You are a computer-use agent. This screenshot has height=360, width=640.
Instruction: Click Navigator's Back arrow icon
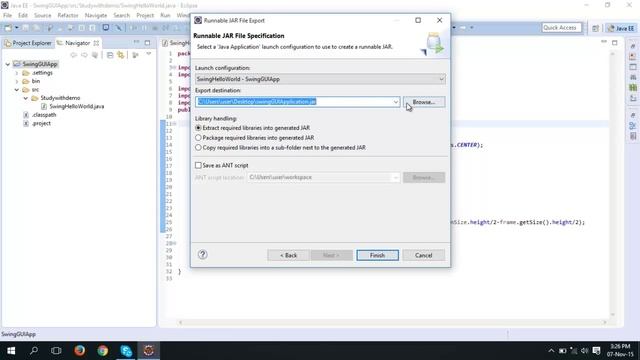(73, 55)
